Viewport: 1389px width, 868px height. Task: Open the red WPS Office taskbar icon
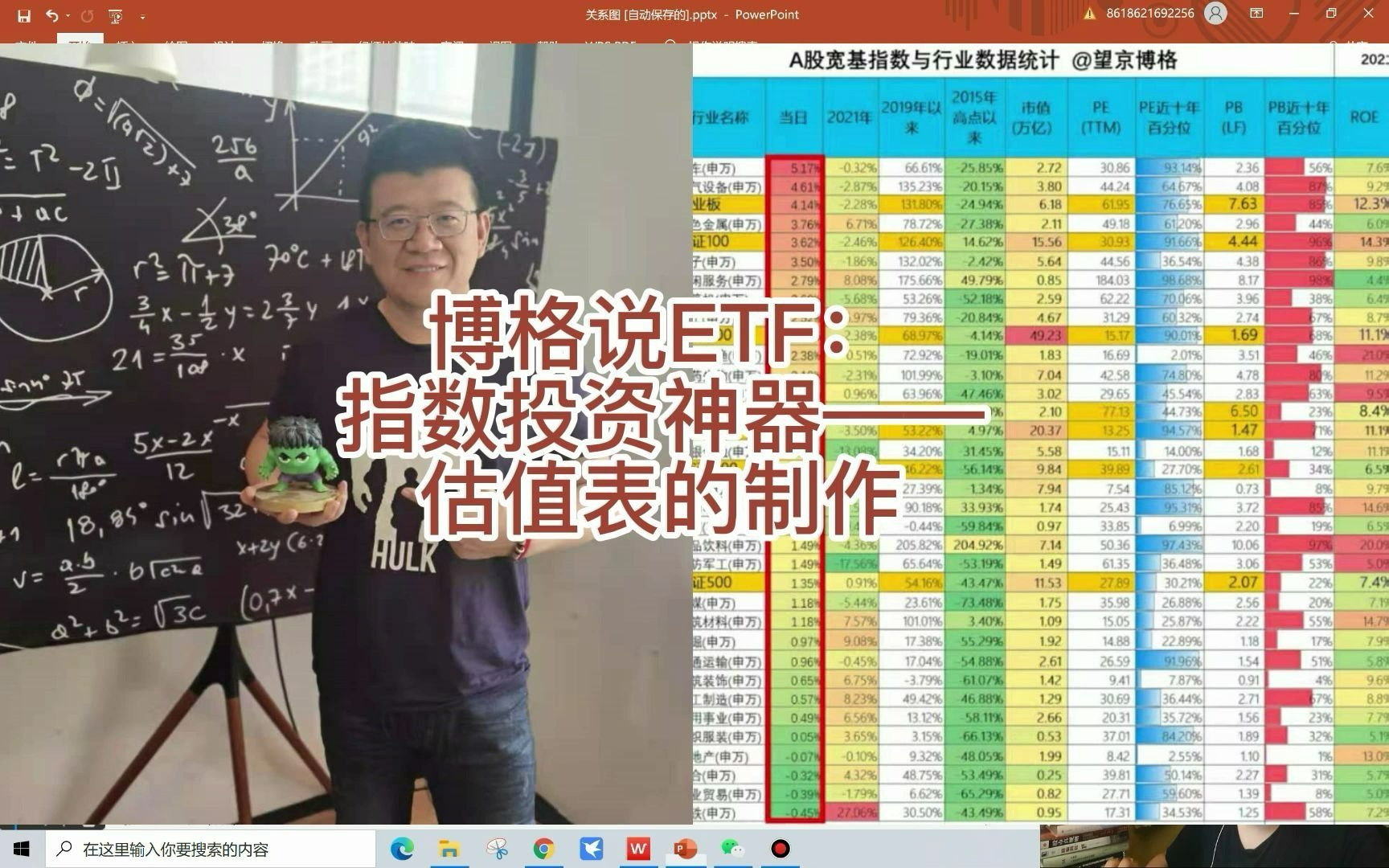[639, 849]
